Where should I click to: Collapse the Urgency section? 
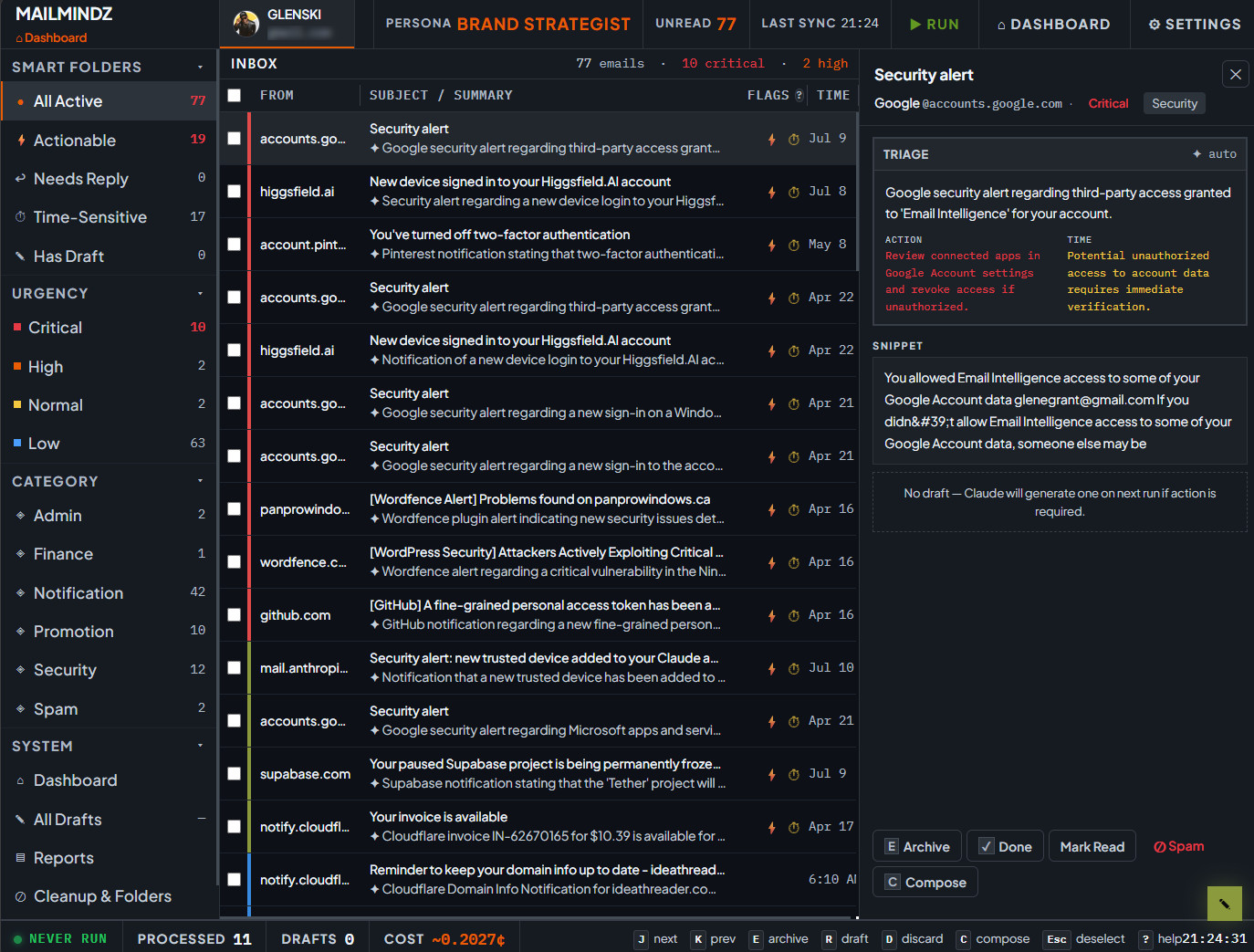click(x=200, y=293)
